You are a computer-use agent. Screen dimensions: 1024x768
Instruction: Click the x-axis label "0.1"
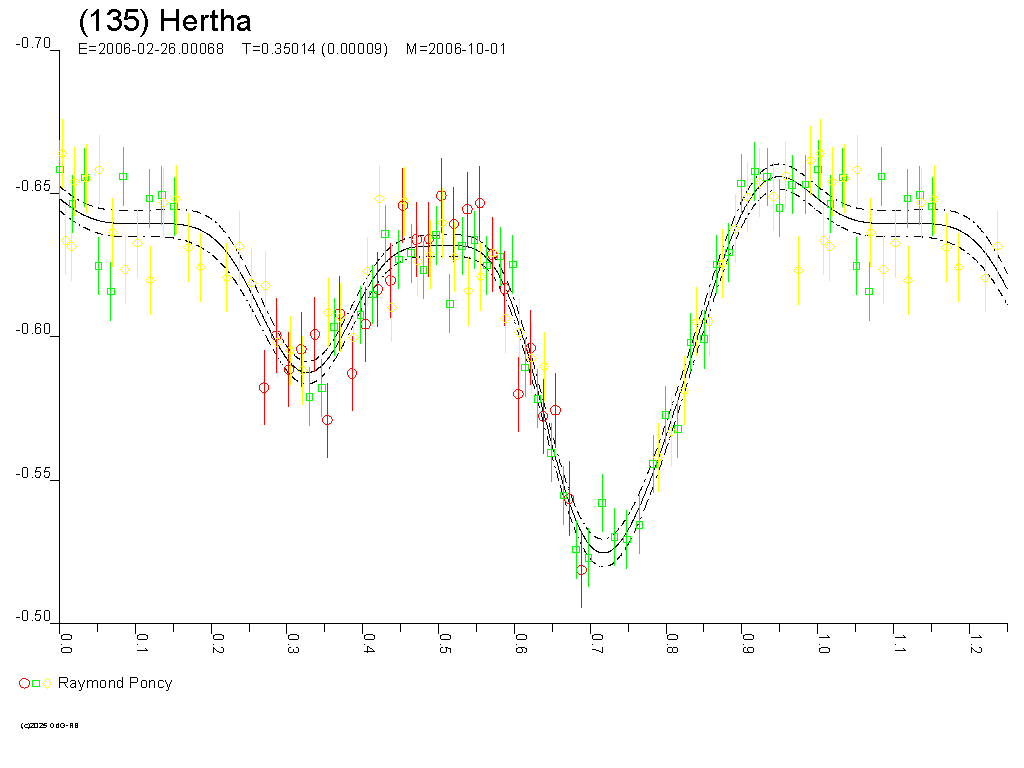pos(142,643)
